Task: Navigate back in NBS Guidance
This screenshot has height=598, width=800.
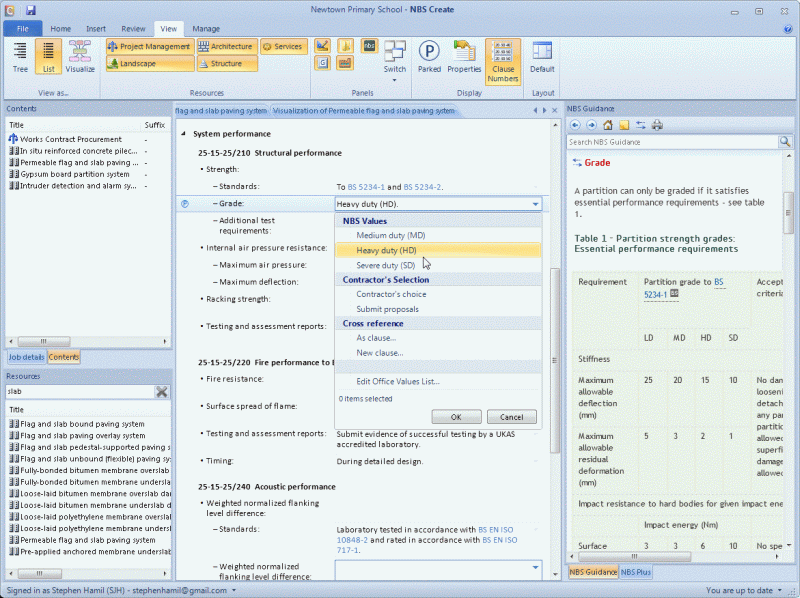Action: [573, 125]
